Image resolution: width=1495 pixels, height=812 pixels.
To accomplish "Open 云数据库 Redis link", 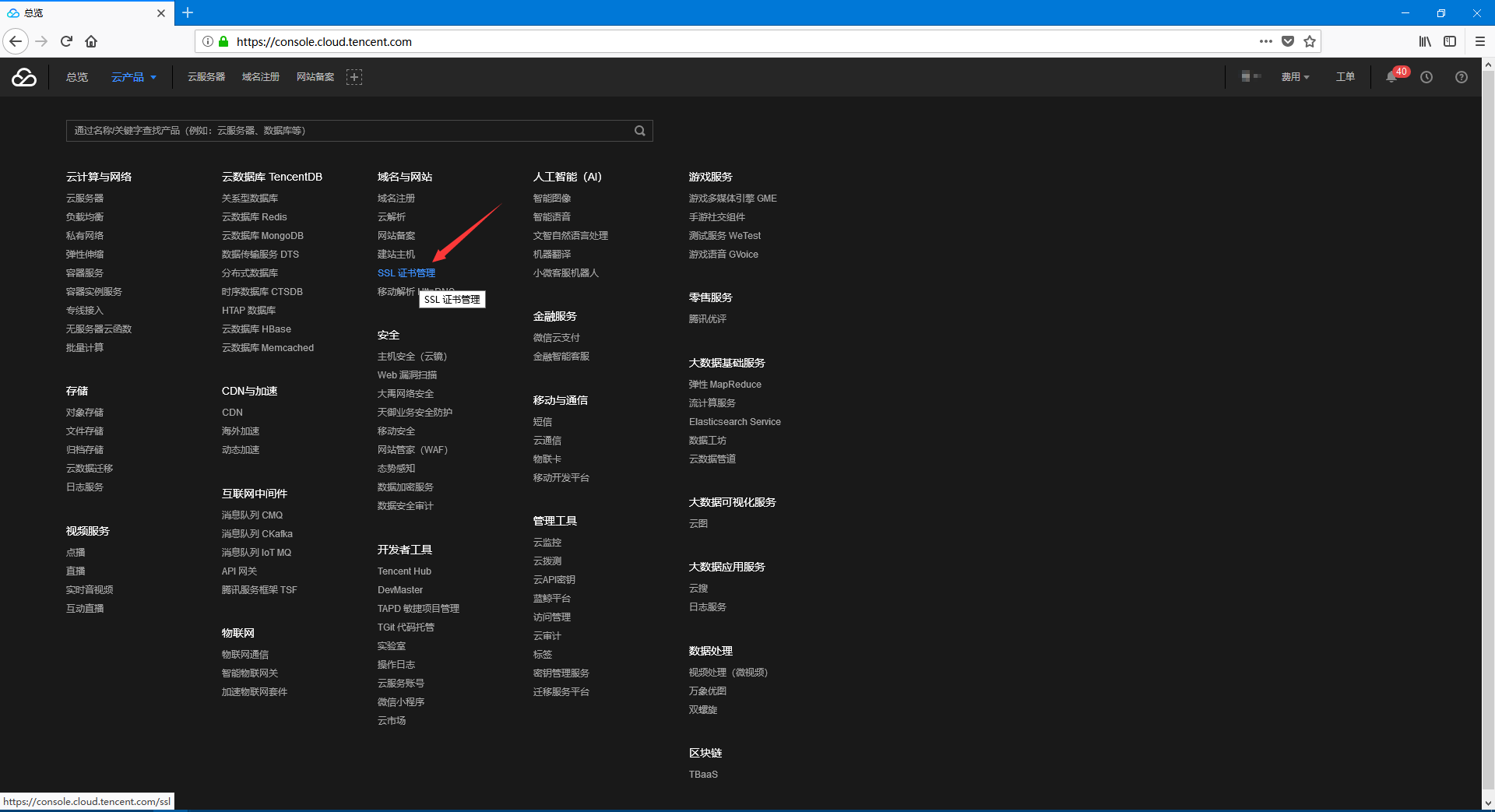I will pyautogui.click(x=255, y=217).
